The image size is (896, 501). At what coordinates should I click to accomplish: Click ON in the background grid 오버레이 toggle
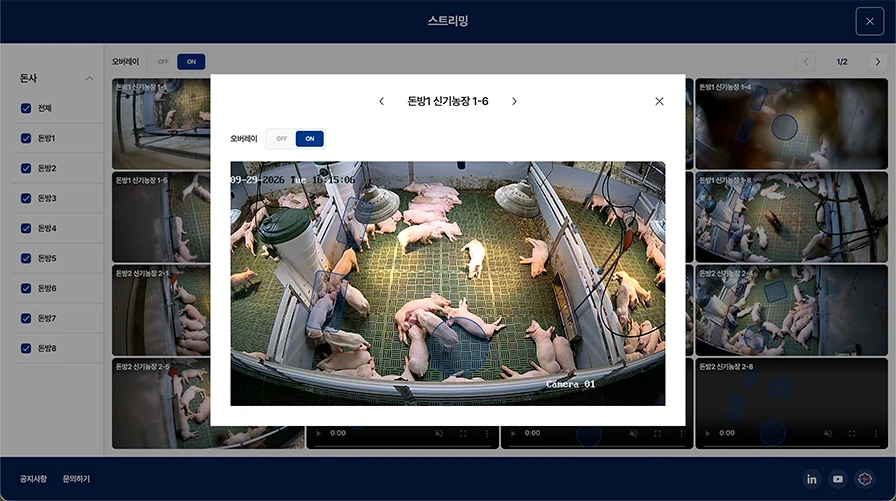[191, 62]
